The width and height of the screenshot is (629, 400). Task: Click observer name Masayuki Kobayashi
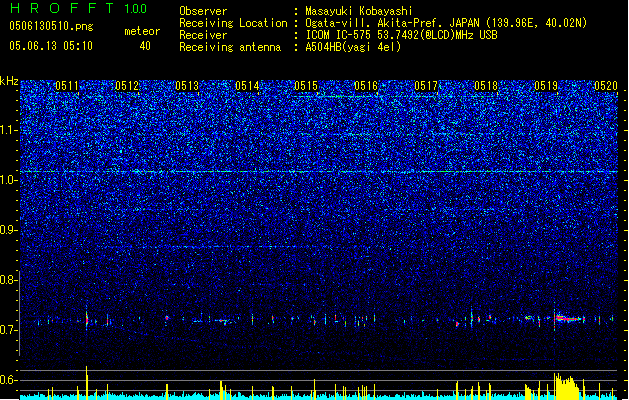359,11
